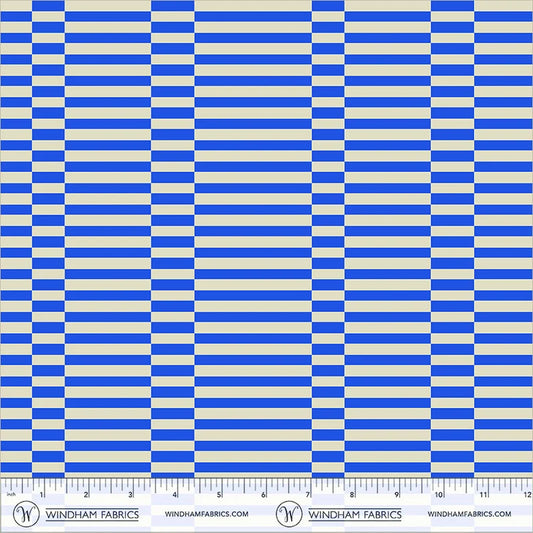533x533 pixels.
Task: Click WINDHAM FABRICS wordmark below ruler mark 8
Action: click(x=355, y=515)
